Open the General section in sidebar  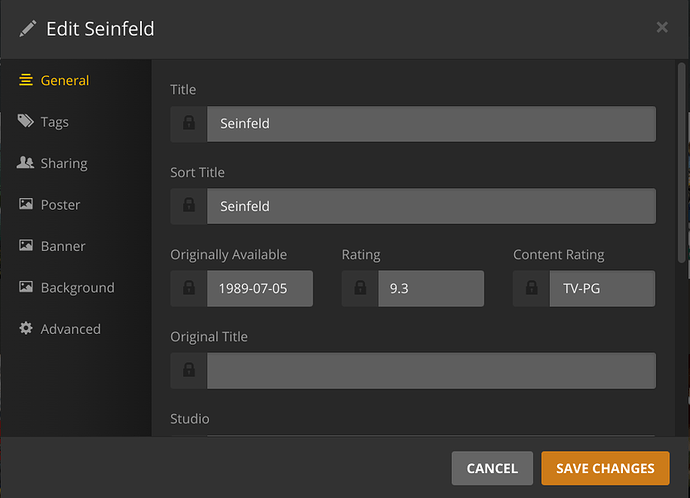[64, 80]
